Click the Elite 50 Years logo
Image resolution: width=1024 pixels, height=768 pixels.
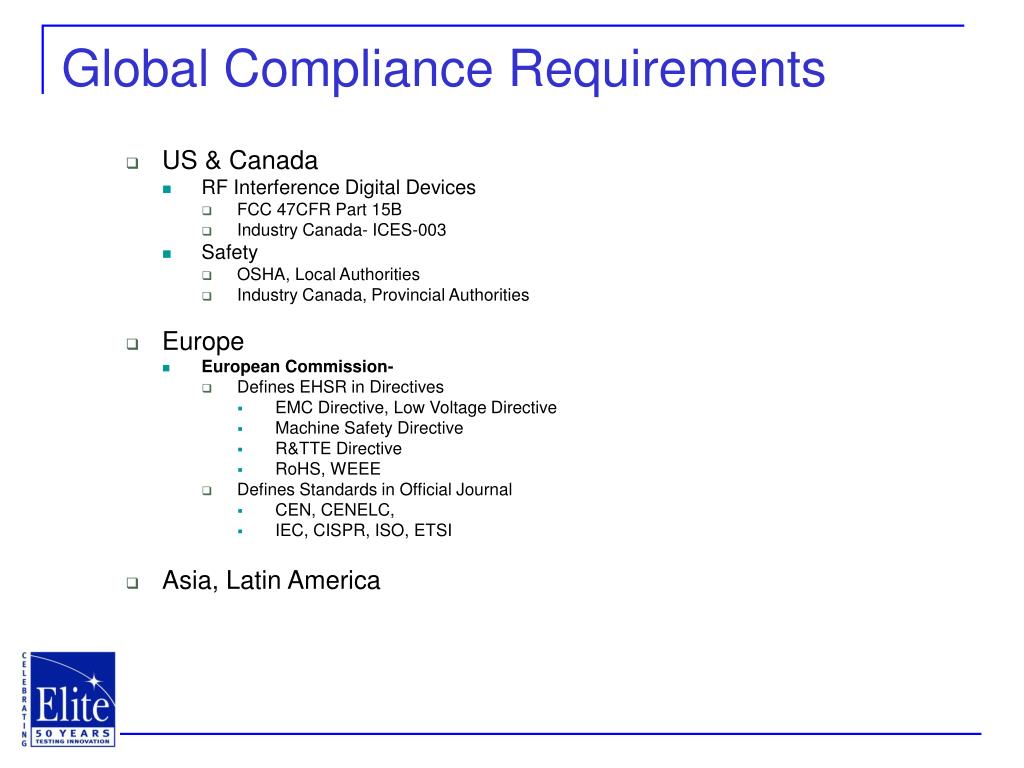pyautogui.click(x=69, y=699)
